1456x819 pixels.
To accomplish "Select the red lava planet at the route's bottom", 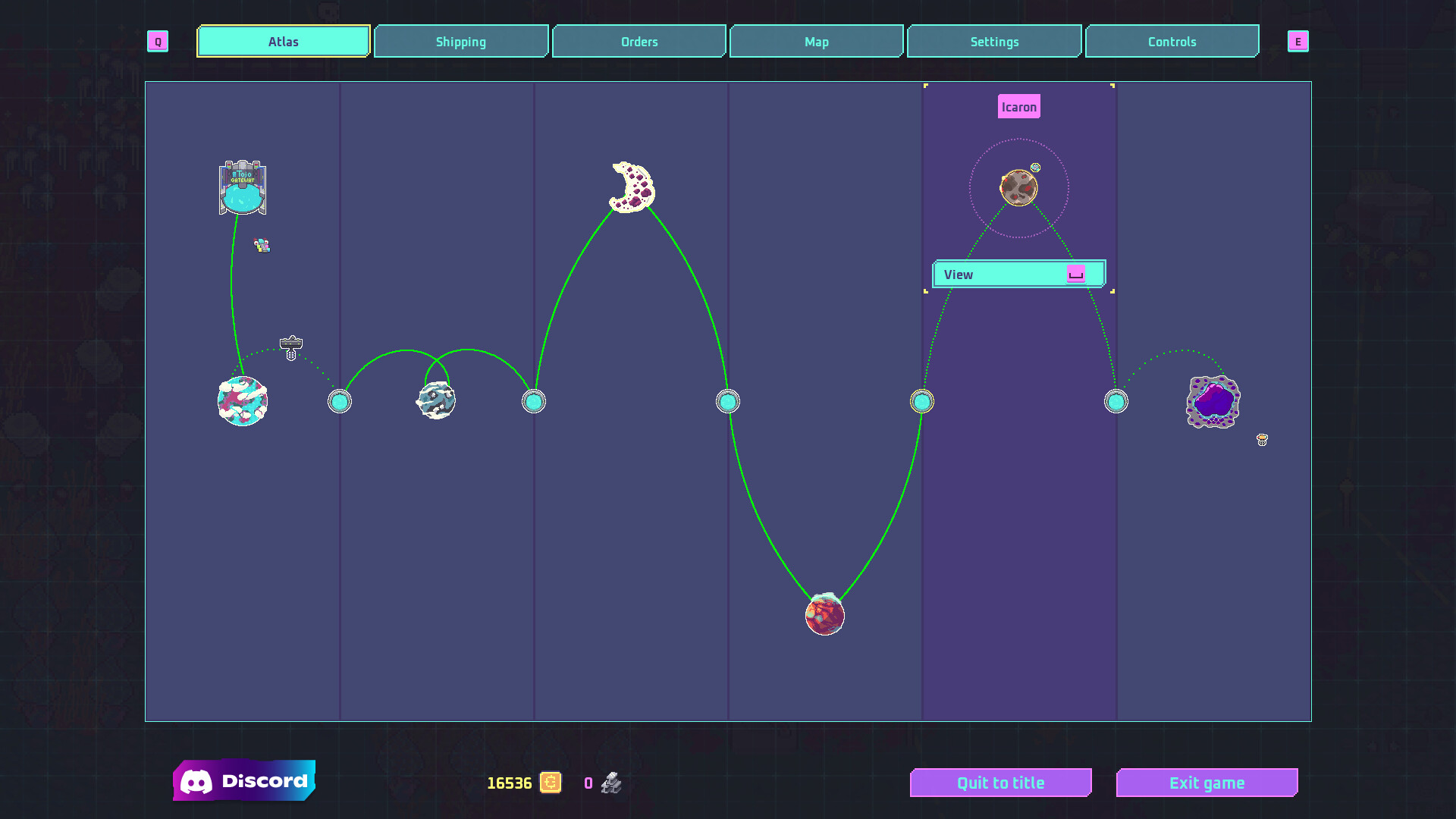I will [x=824, y=614].
